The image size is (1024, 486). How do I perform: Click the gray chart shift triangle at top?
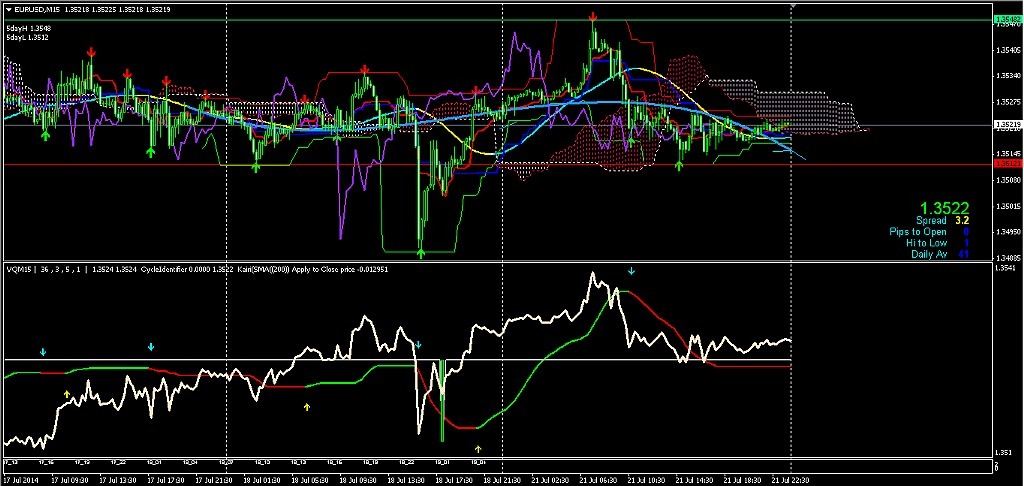tap(792, 6)
